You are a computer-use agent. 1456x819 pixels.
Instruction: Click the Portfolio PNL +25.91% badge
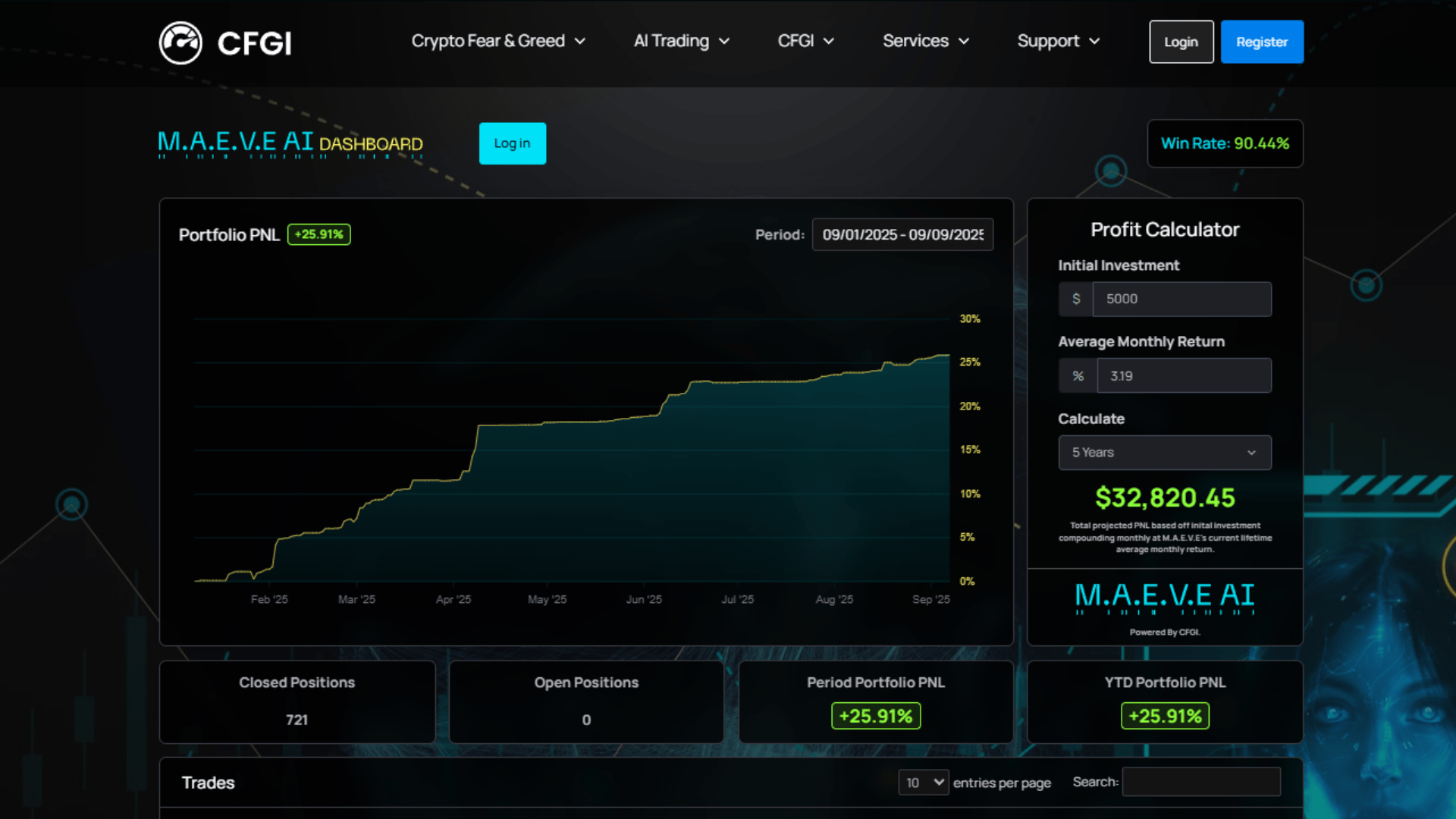318,234
